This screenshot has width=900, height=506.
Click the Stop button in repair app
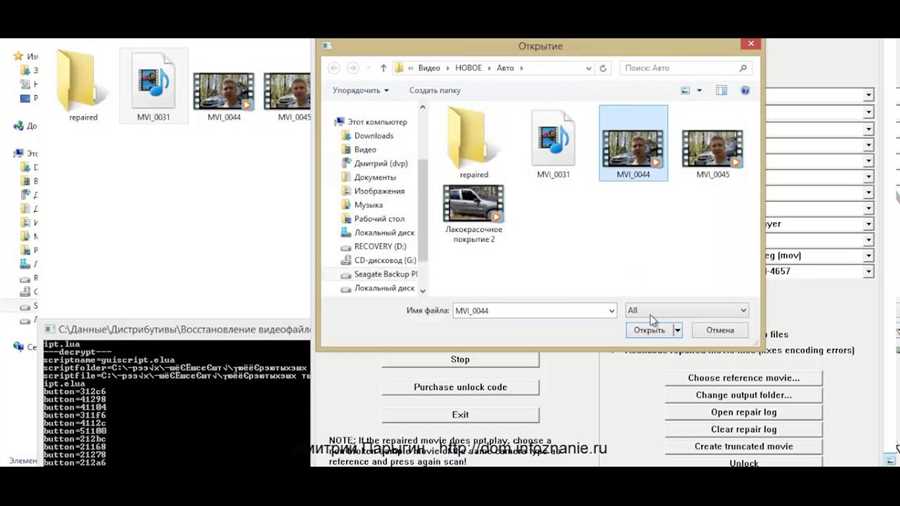pos(460,359)
